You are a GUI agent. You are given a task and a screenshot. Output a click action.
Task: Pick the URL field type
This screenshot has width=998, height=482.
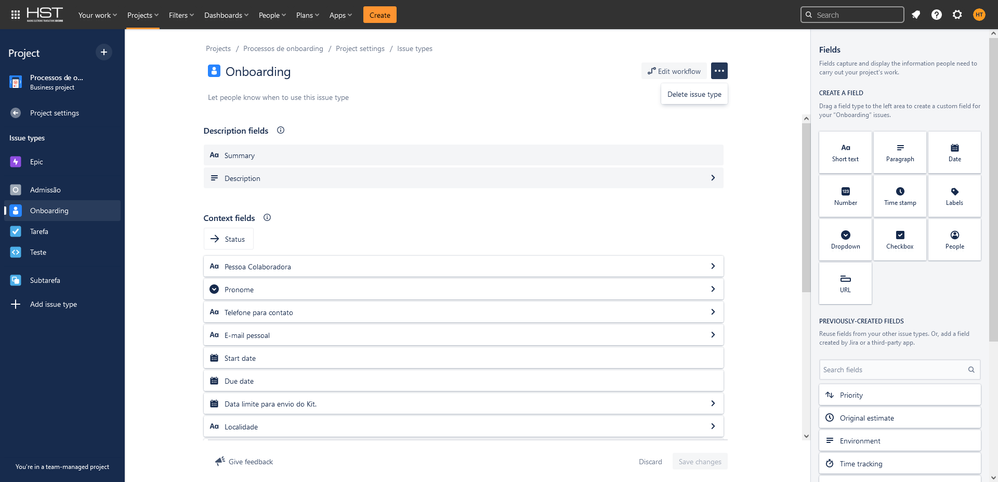coord(845,283)
